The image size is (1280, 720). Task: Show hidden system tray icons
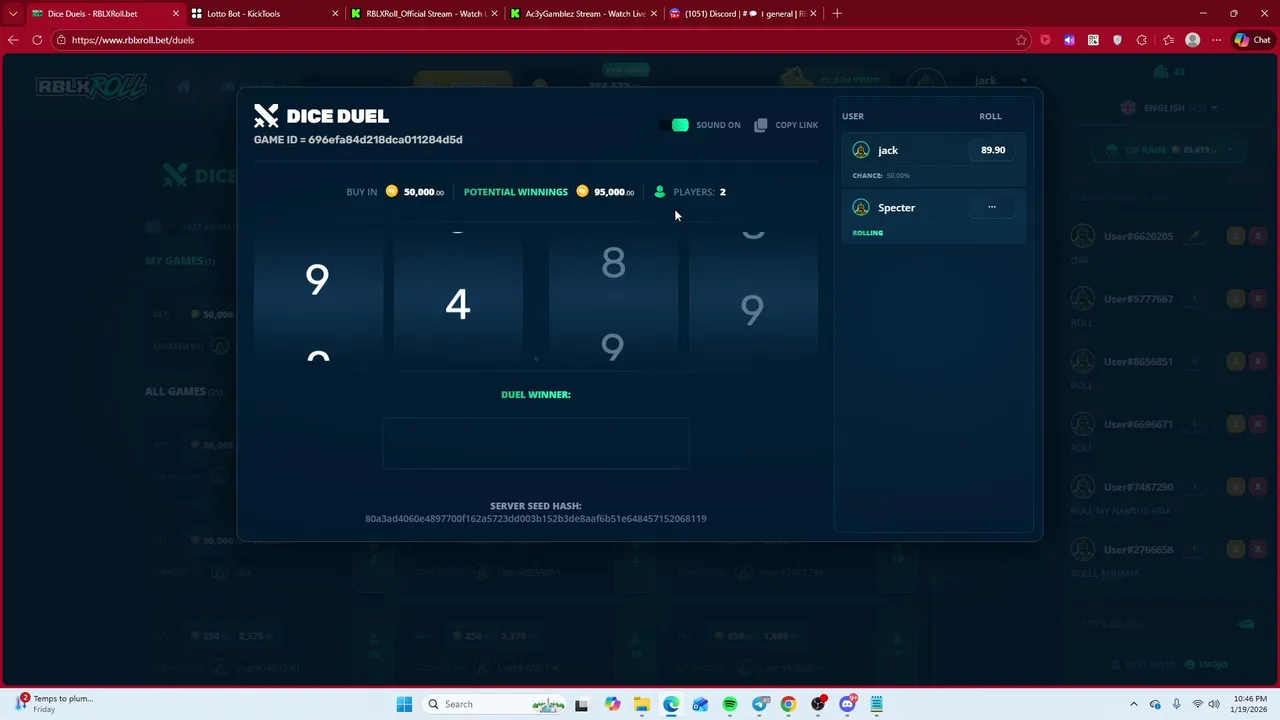coord(1134,704)
